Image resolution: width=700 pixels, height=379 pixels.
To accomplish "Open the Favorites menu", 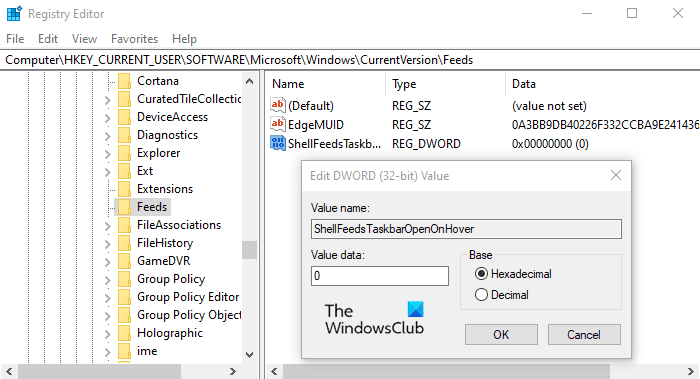I will [134, 39].
